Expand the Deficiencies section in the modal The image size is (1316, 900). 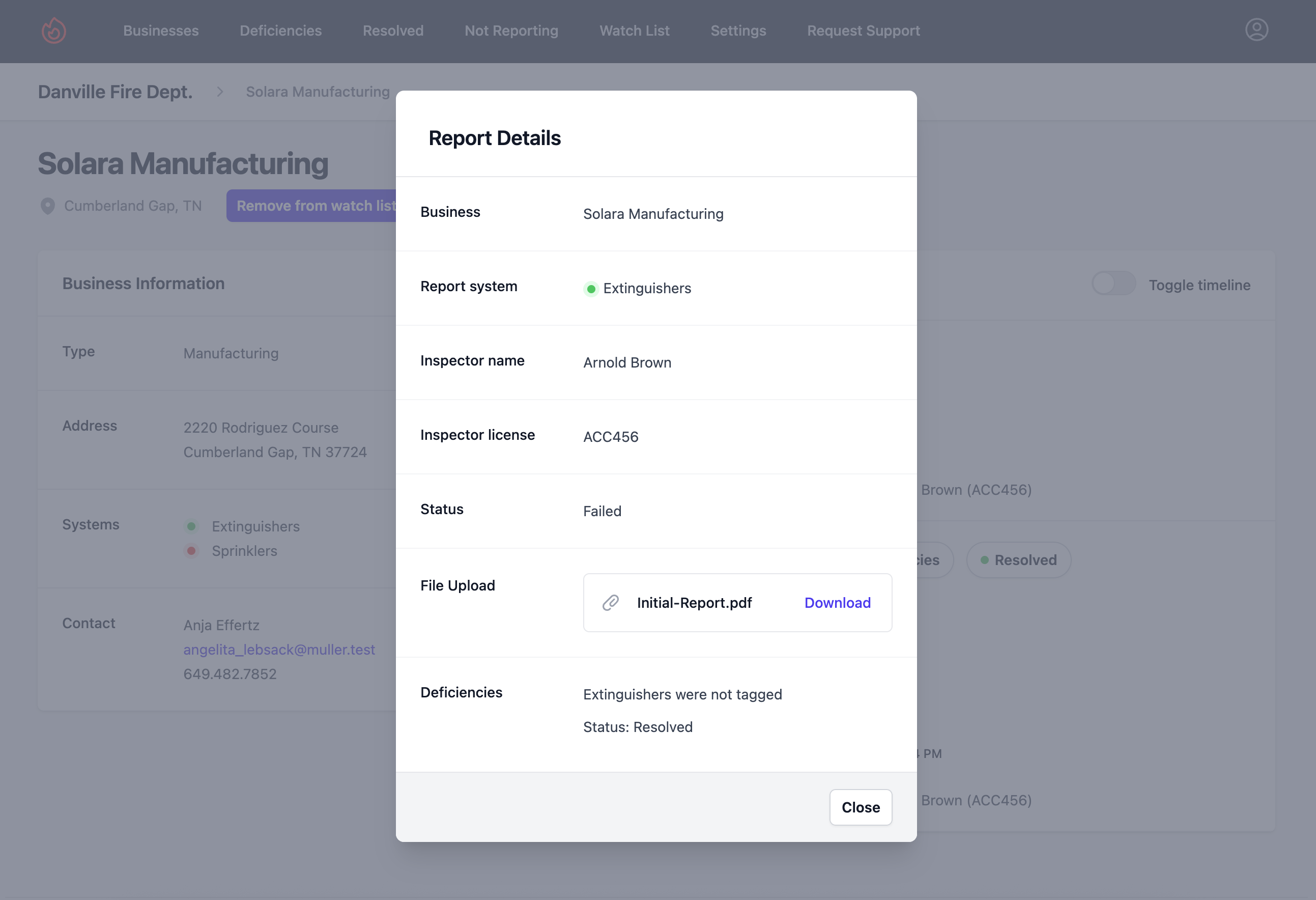[462, 692]
